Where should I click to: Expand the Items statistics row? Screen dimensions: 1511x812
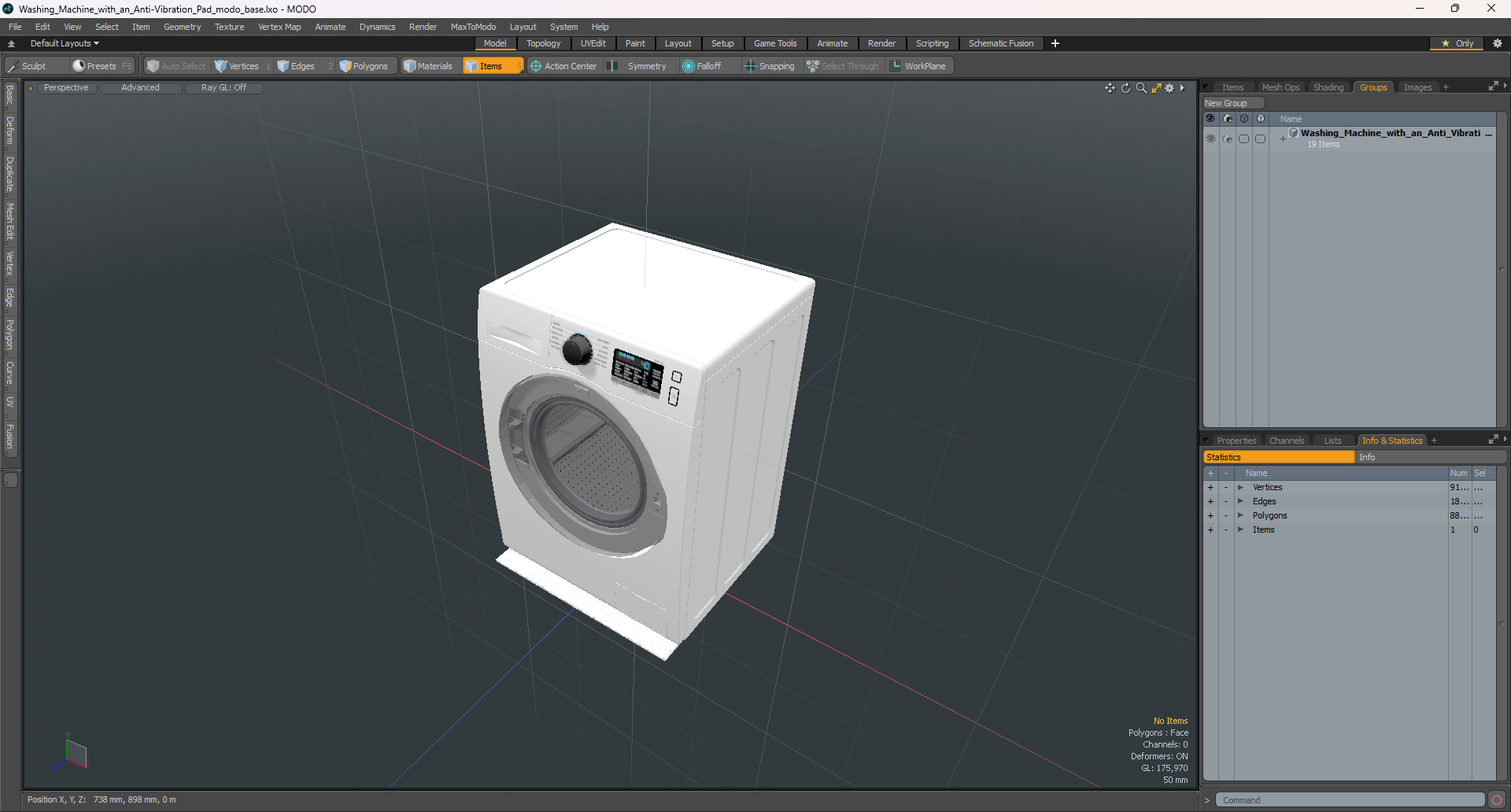pos(1240,530)
